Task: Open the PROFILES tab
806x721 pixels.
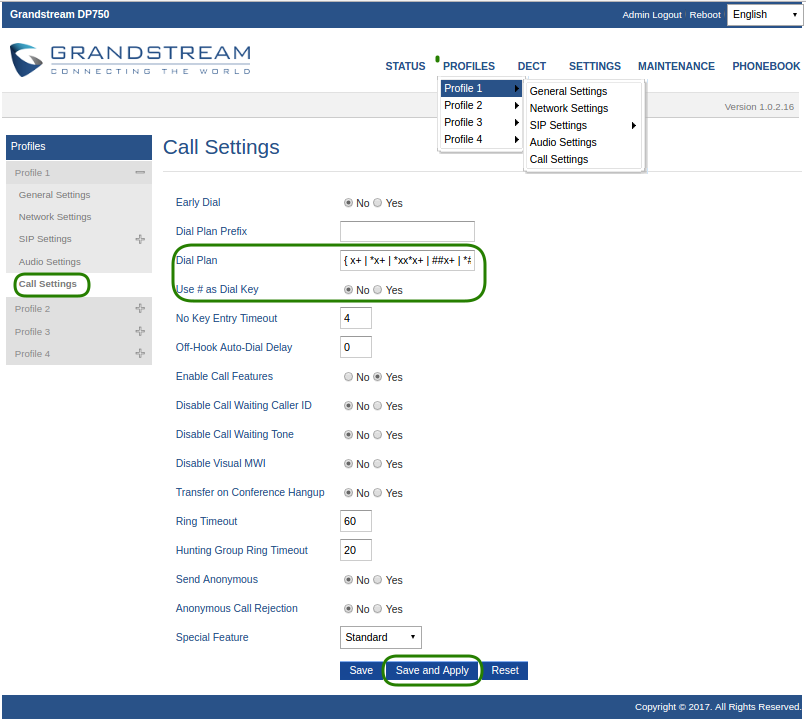Action: [x=469, y=66]
